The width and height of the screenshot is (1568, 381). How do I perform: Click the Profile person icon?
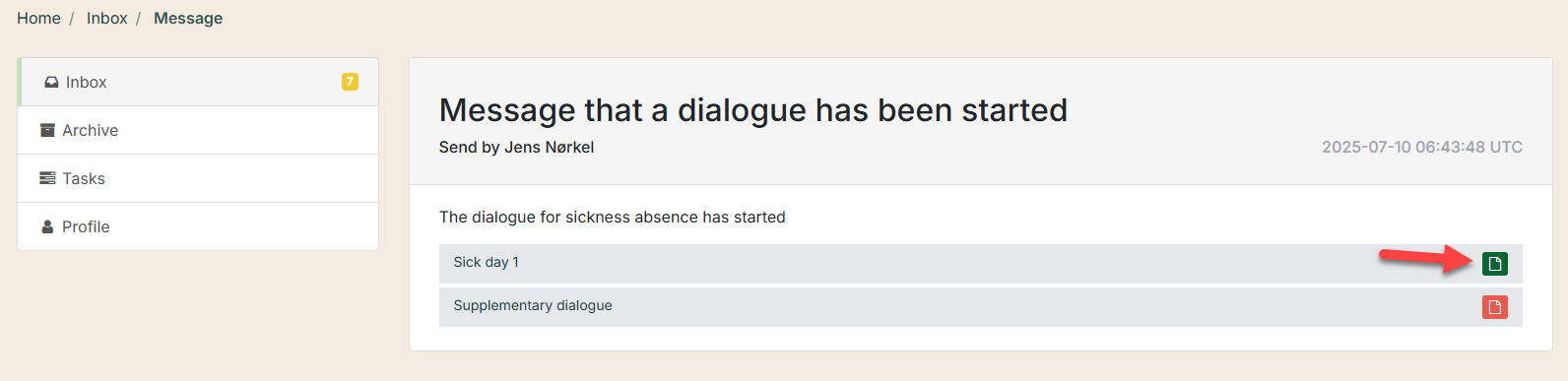pyautogui.click(x=47, y=226)
